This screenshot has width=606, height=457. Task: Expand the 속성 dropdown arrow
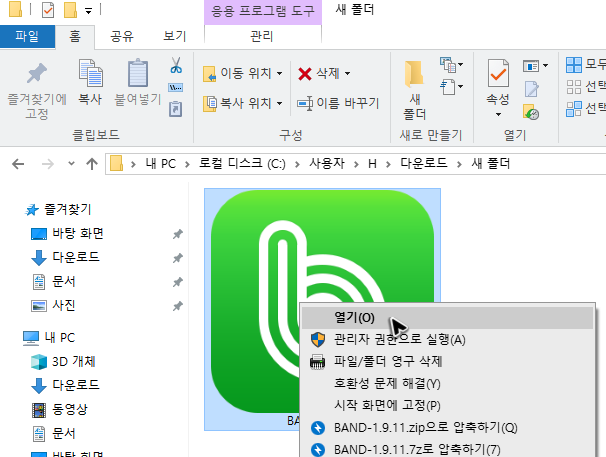498,114
